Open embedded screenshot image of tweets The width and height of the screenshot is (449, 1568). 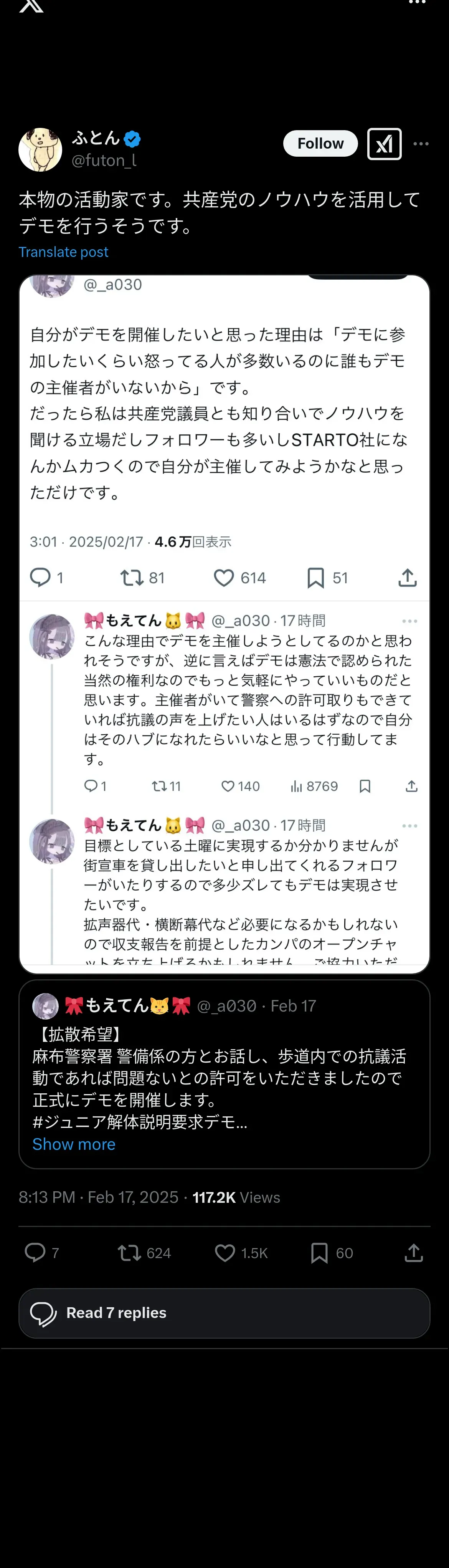[225, 621]
